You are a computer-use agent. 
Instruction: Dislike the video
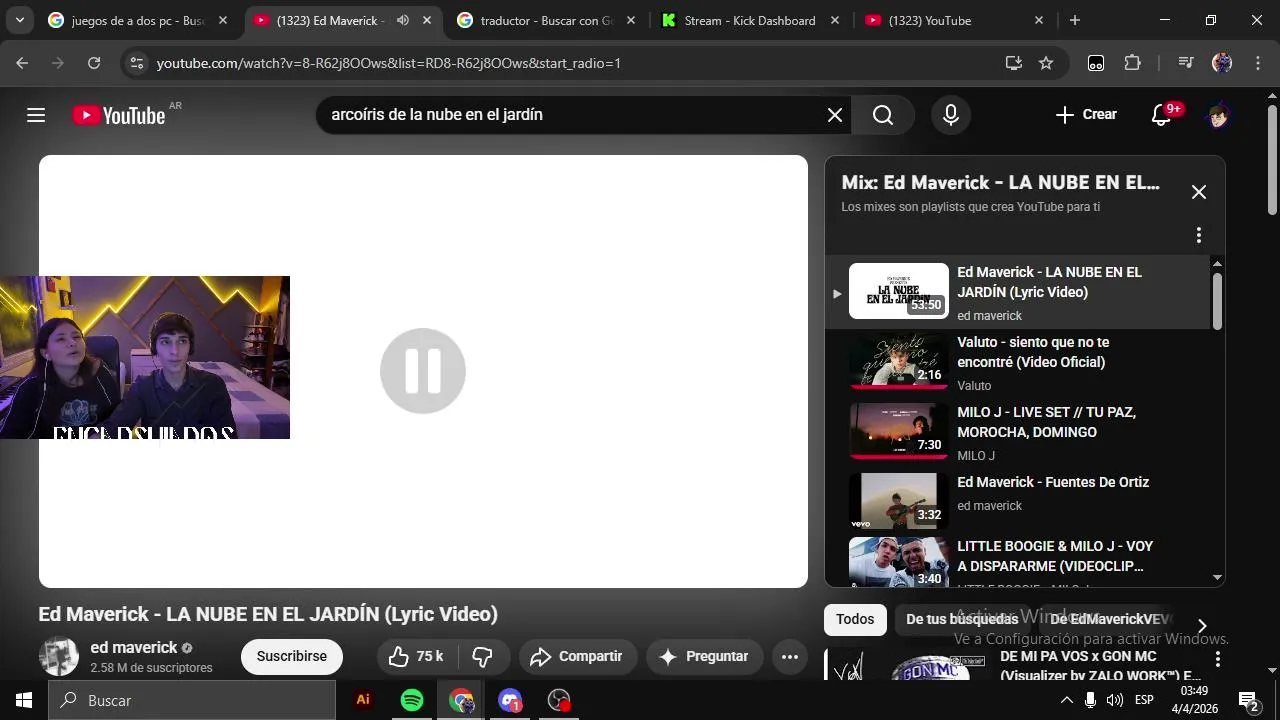point(483,657)
